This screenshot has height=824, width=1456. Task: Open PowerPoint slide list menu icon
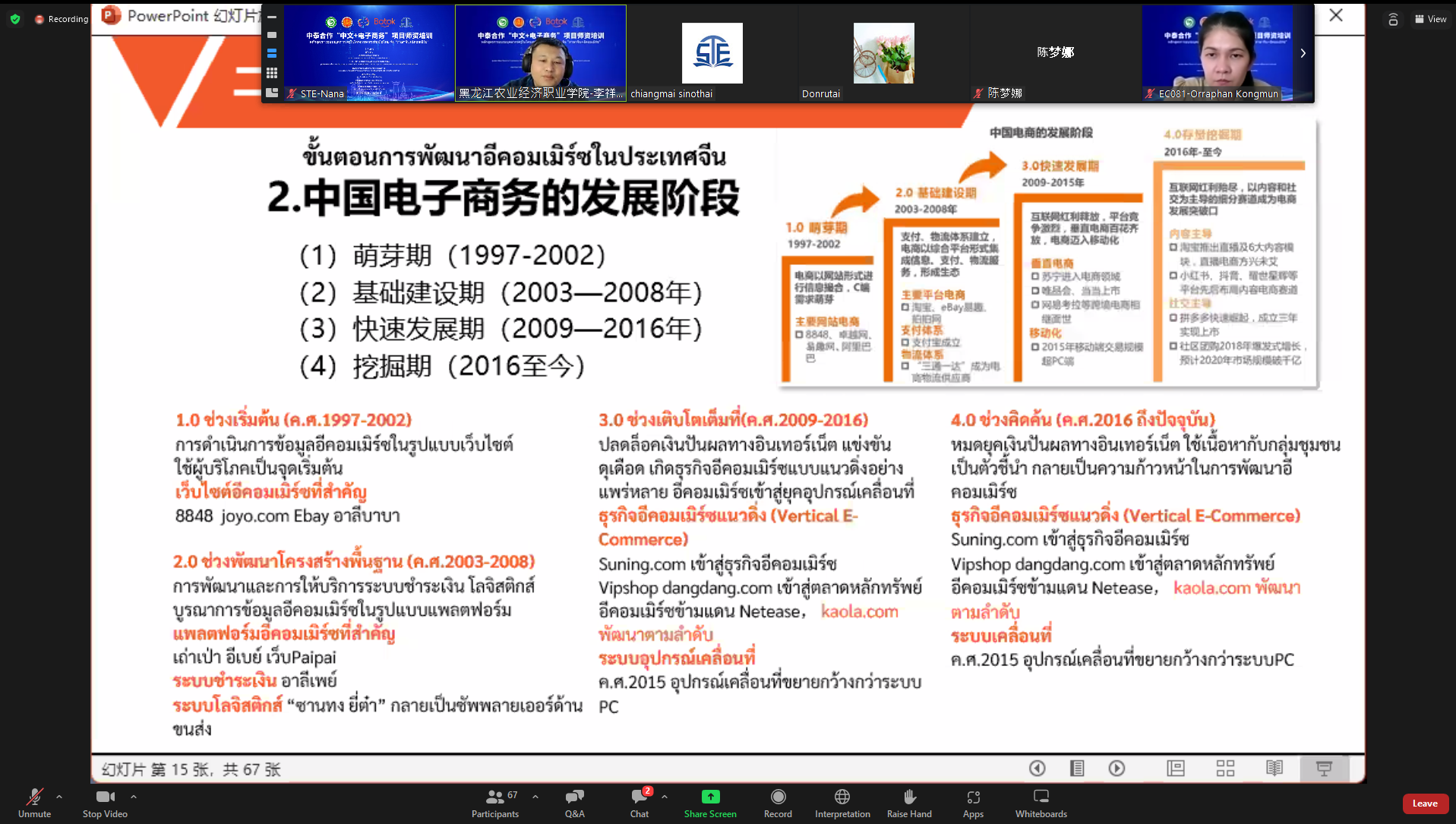point(1077,769)
